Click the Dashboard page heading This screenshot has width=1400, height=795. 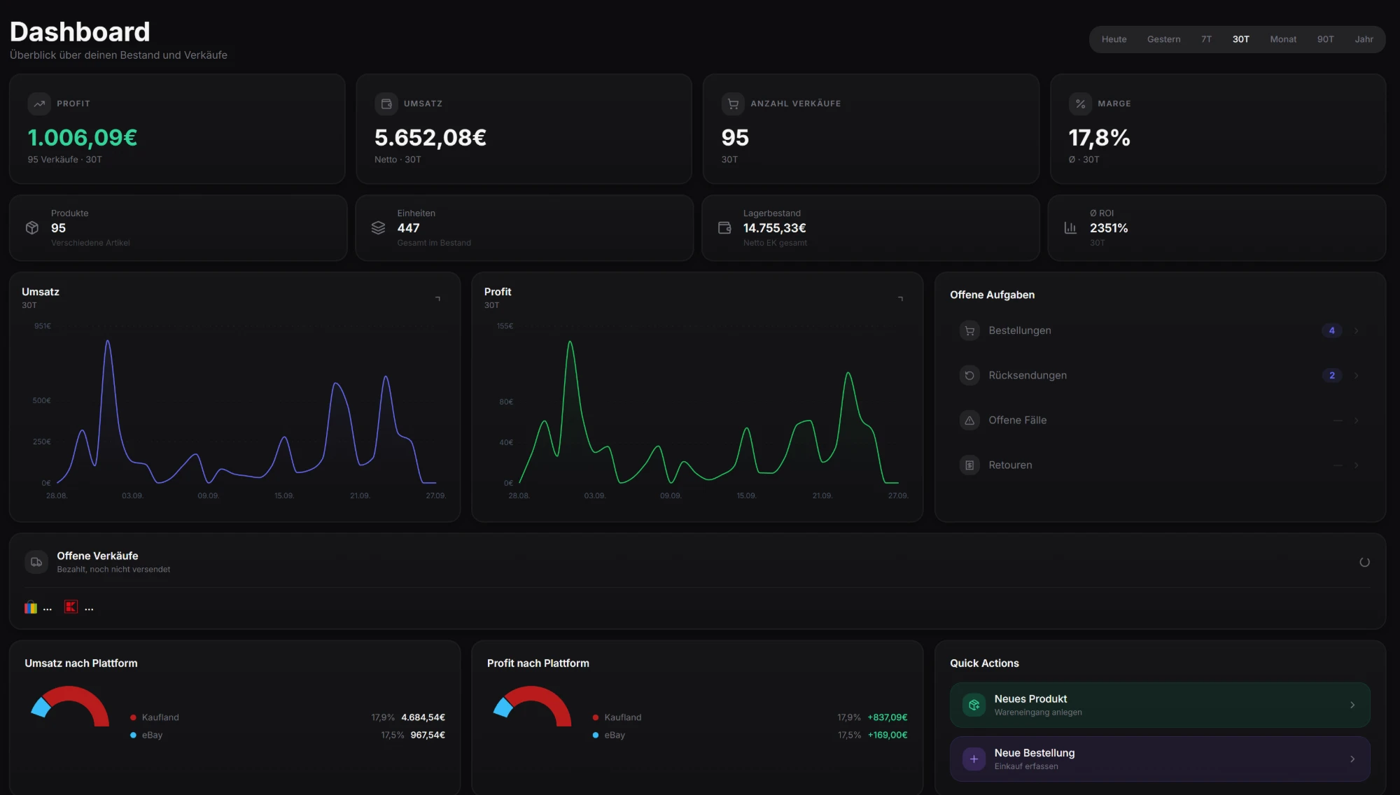[80, 32]
